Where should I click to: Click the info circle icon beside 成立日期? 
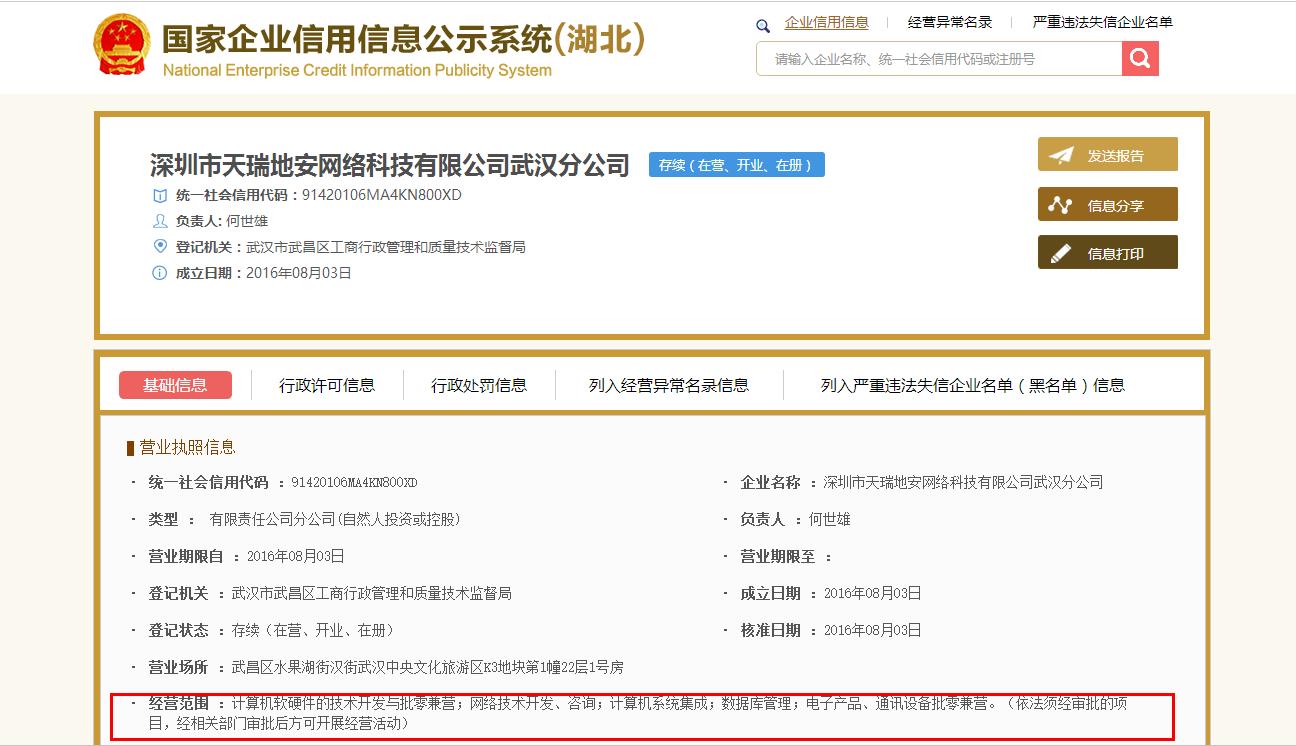pyautogui.click(x=159, y=273)
